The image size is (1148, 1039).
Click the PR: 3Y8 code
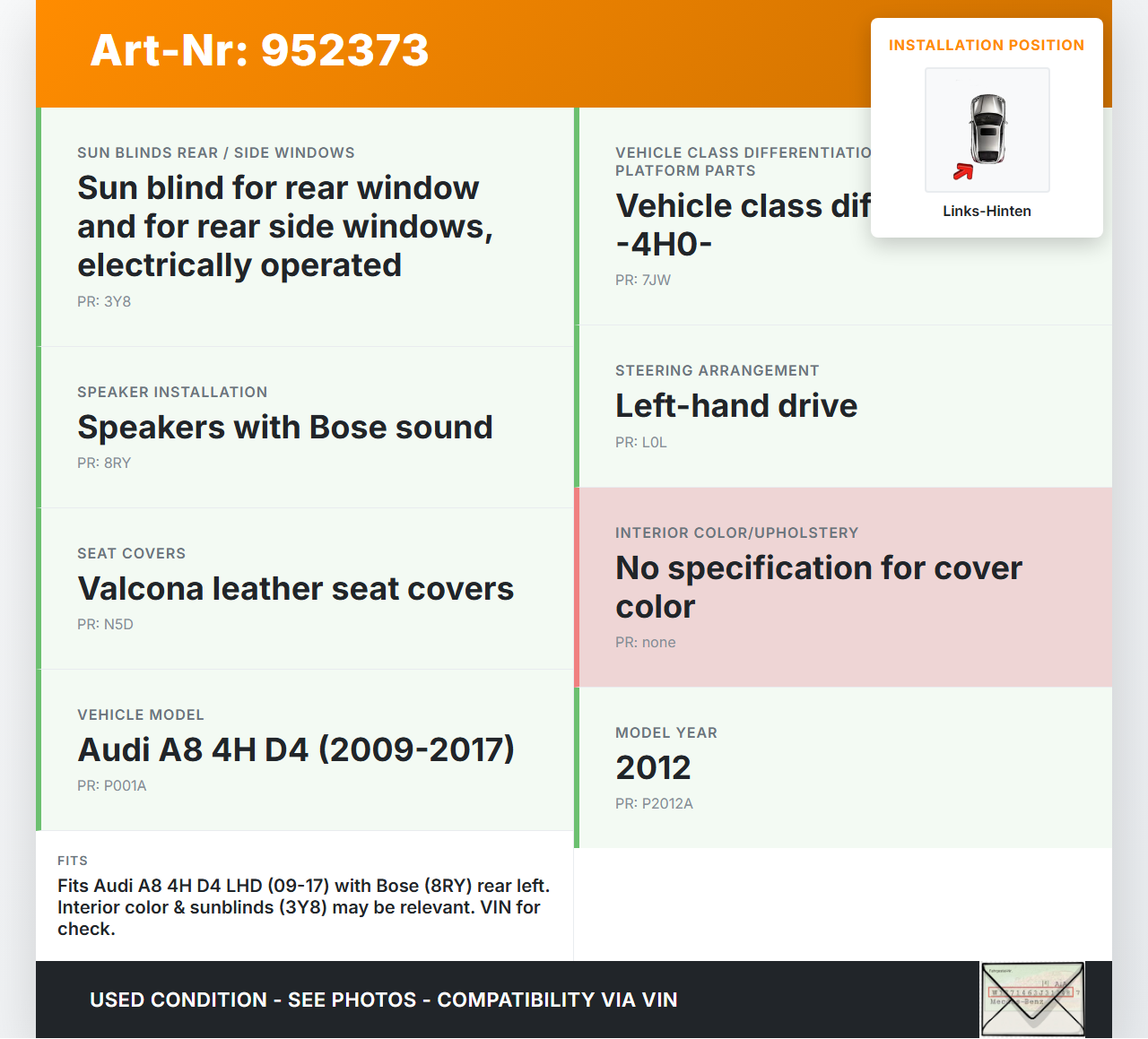pyautogui.click(x=104, y=302)
